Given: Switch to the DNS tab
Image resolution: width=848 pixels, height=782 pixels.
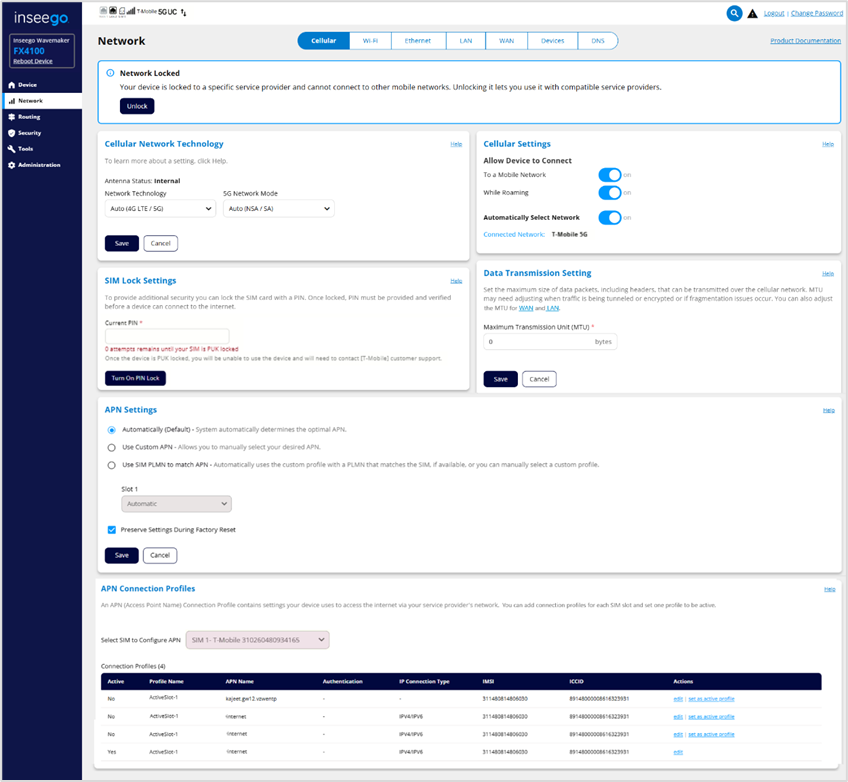Looking at the screenshot, I should (598, 41).
